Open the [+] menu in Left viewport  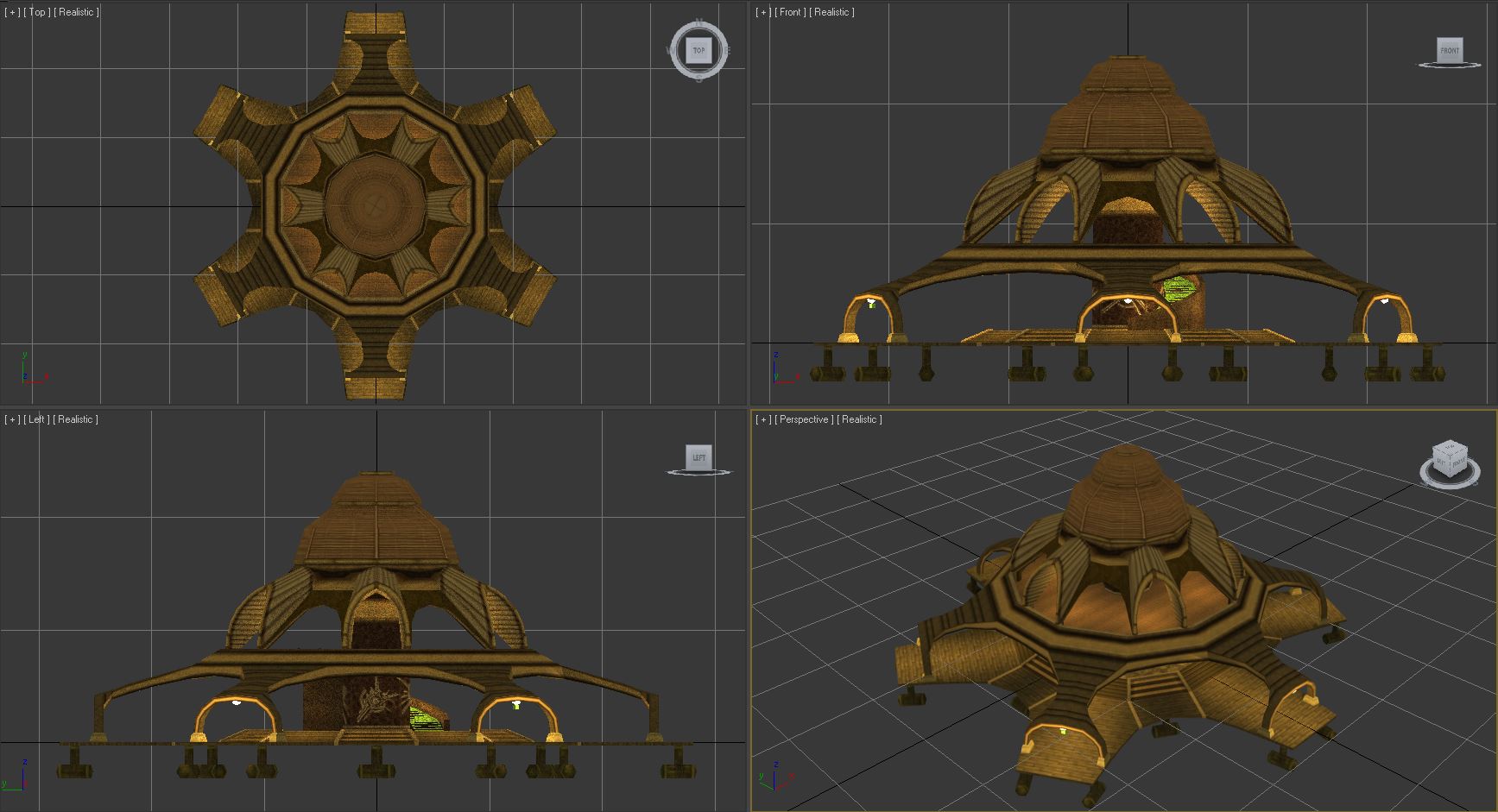pos(12,419)
